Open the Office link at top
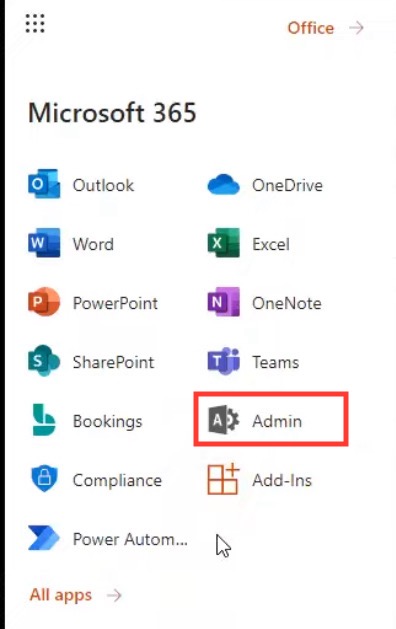Image resolution: width=396 pixels, height=629 pixels. click(x=311, y=28)
